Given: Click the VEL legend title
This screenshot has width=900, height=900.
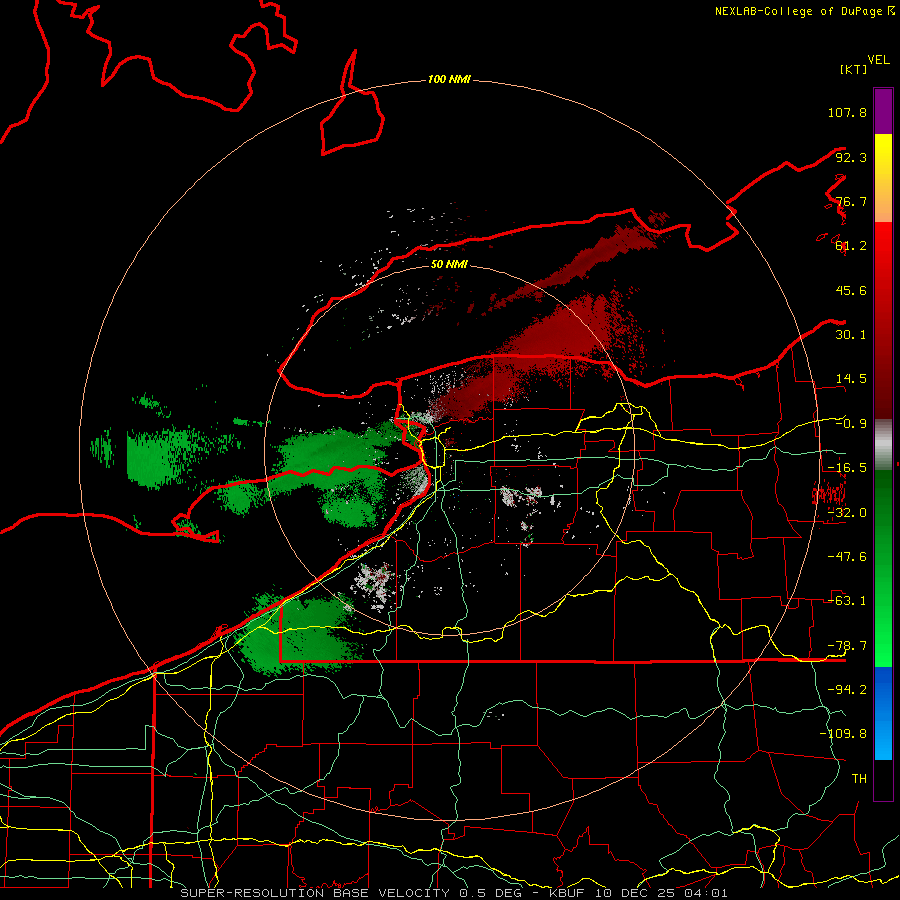Looking at the screenshot, I should tap(878, 60).
